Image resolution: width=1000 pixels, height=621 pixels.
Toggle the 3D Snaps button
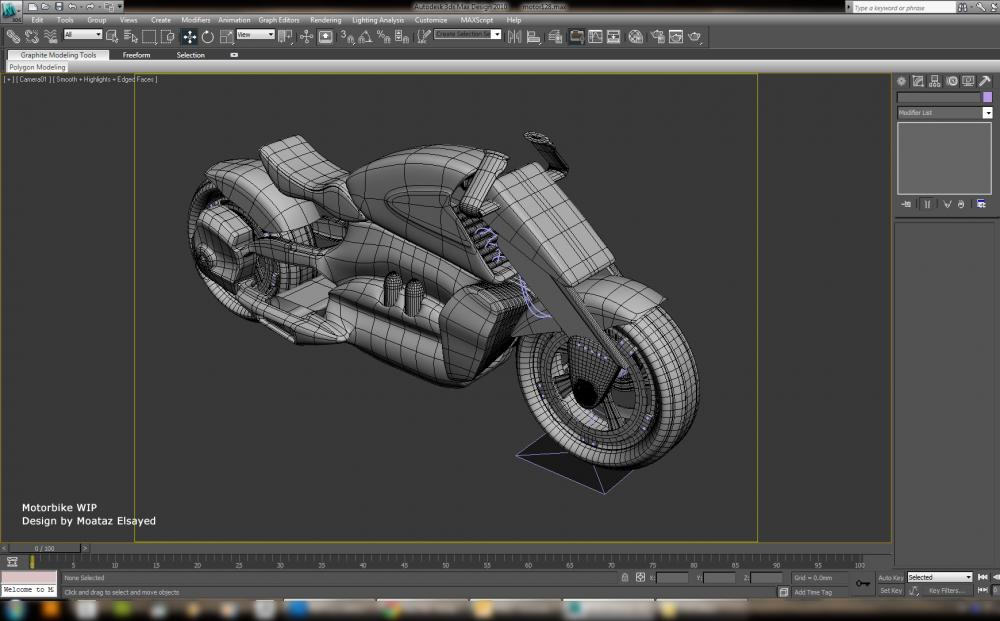[x=347, y=37]
